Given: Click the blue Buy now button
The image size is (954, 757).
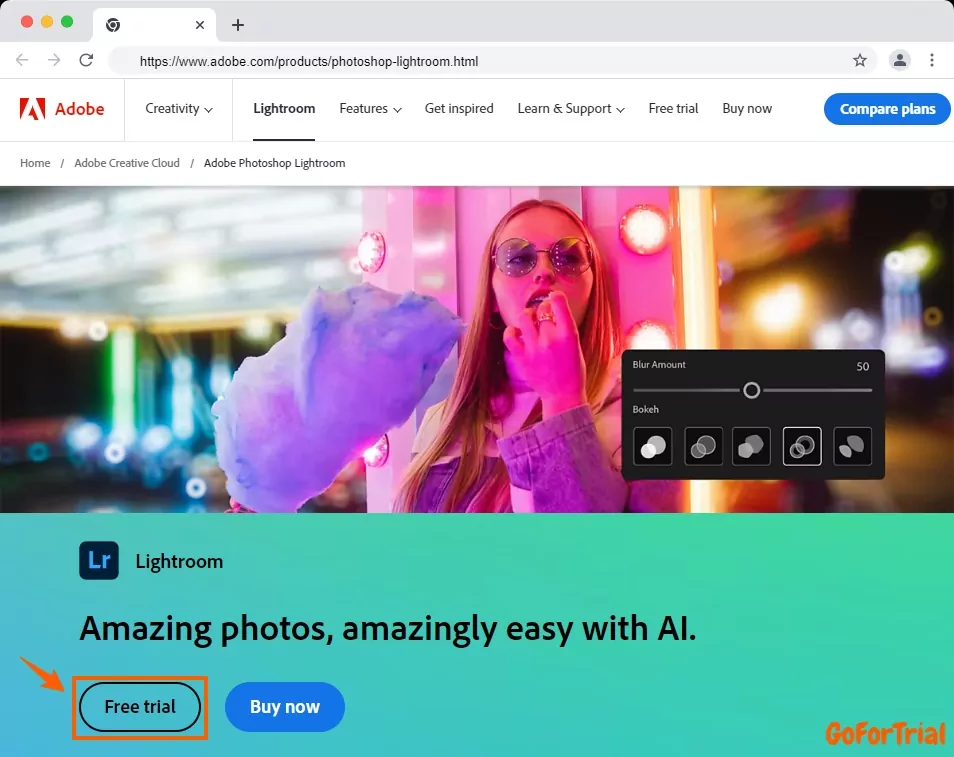Looking at the screenshot, I should [285, 706].
